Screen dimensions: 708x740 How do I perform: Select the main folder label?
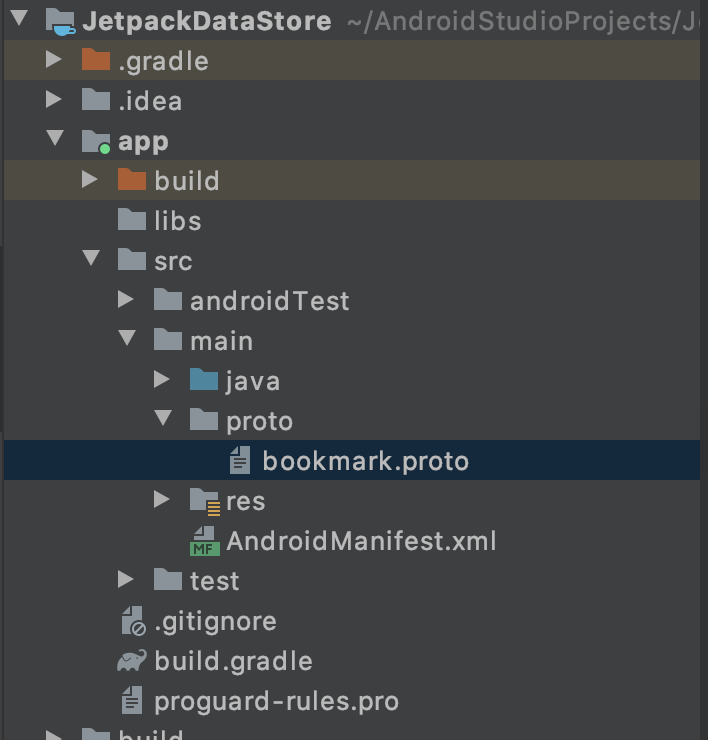pyautogui.click(x=221, y=341)
